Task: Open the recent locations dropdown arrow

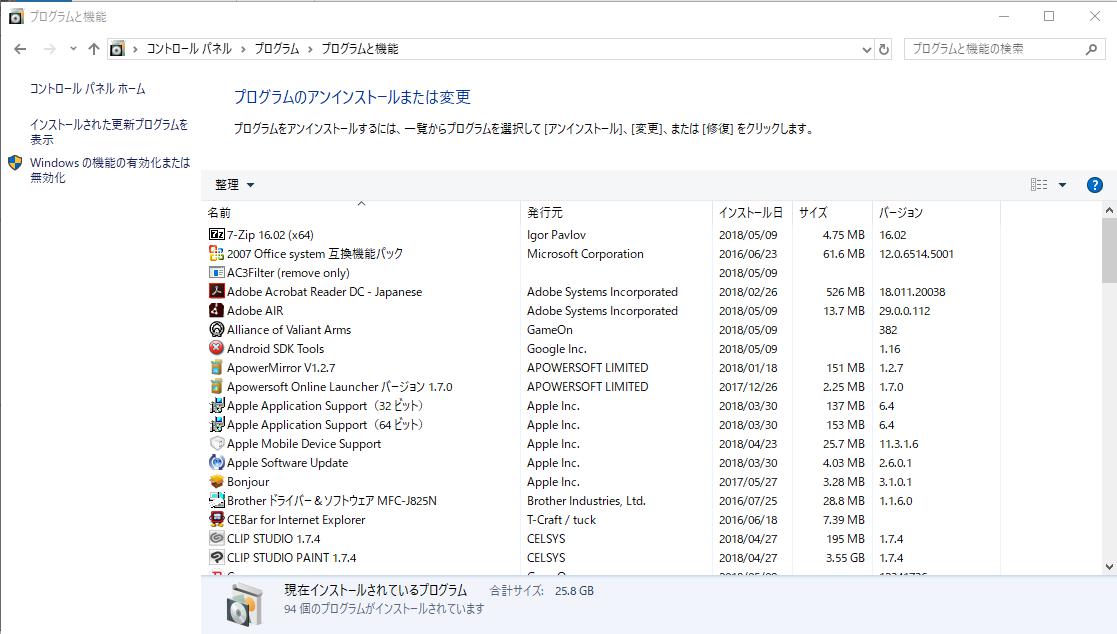Action: point(73,49)
